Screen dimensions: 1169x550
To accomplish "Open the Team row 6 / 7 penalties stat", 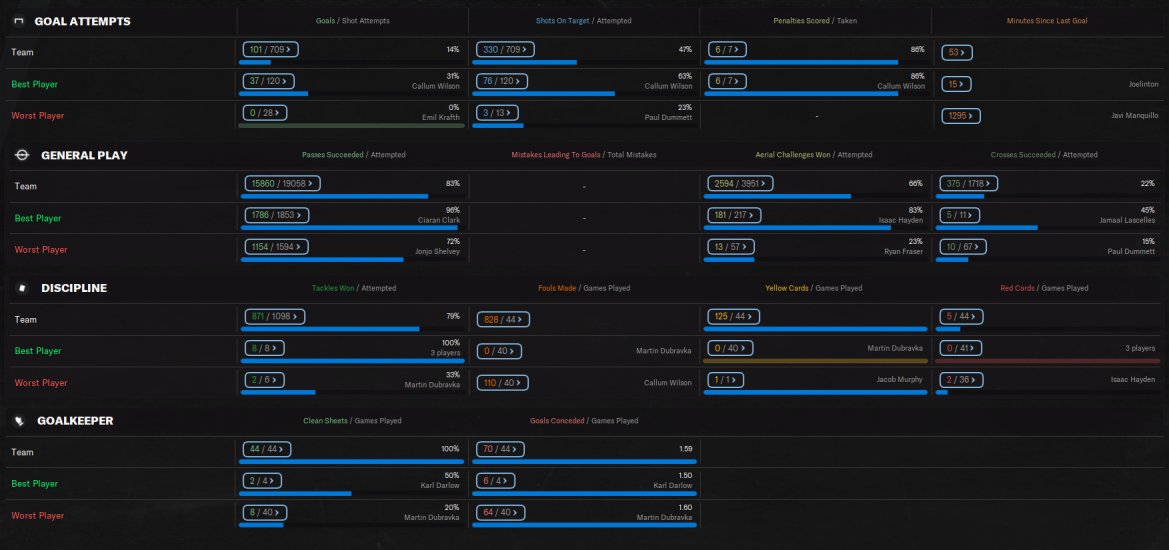I will pos(727,50).
